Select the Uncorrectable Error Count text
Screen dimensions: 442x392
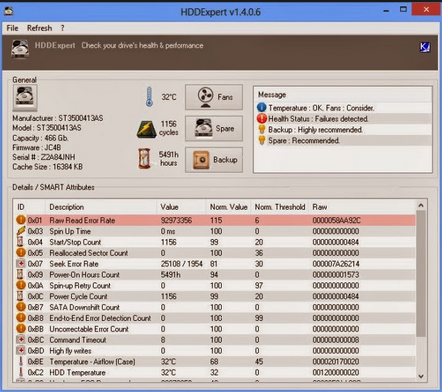(89, 329)
